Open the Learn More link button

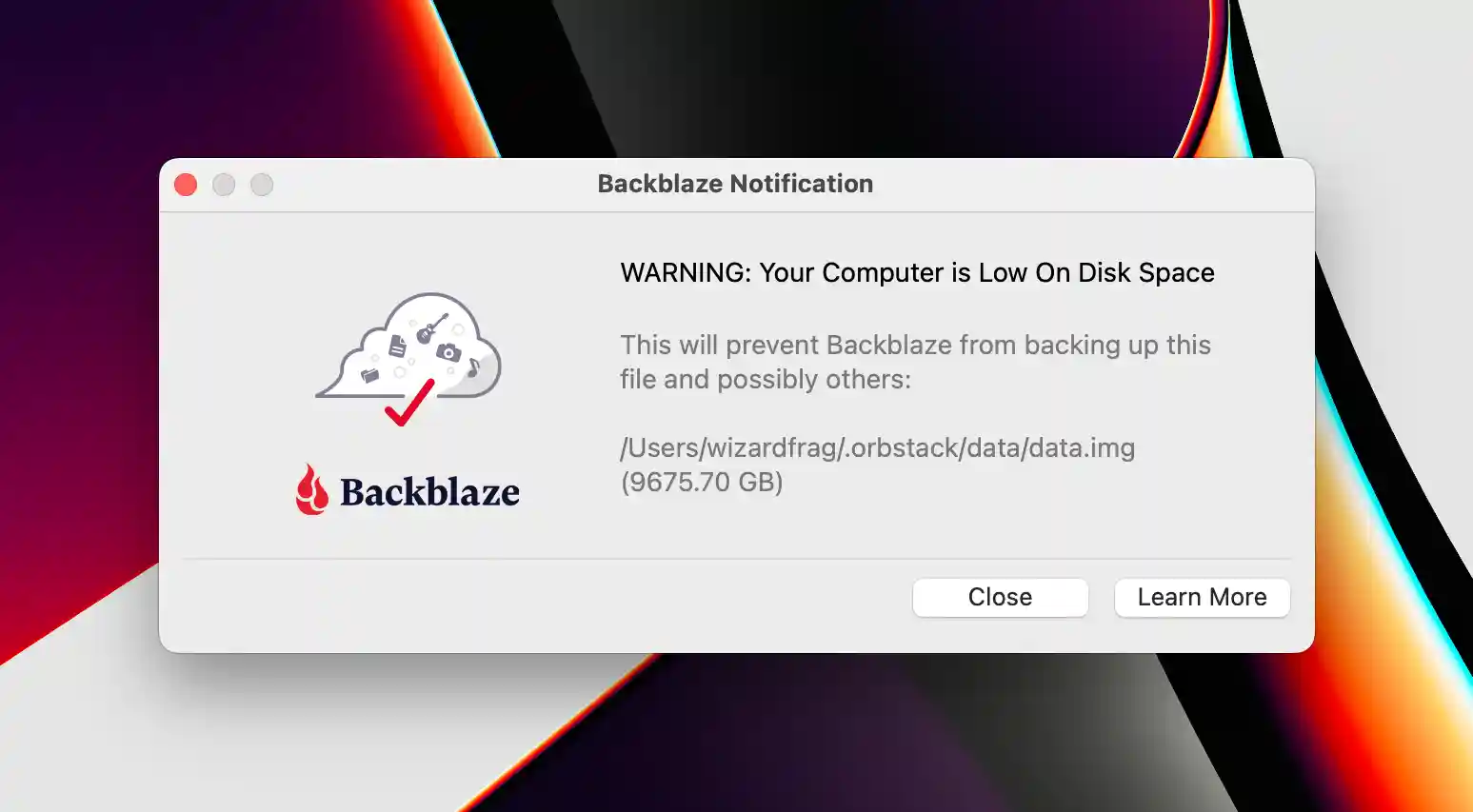click(1202, 598)
